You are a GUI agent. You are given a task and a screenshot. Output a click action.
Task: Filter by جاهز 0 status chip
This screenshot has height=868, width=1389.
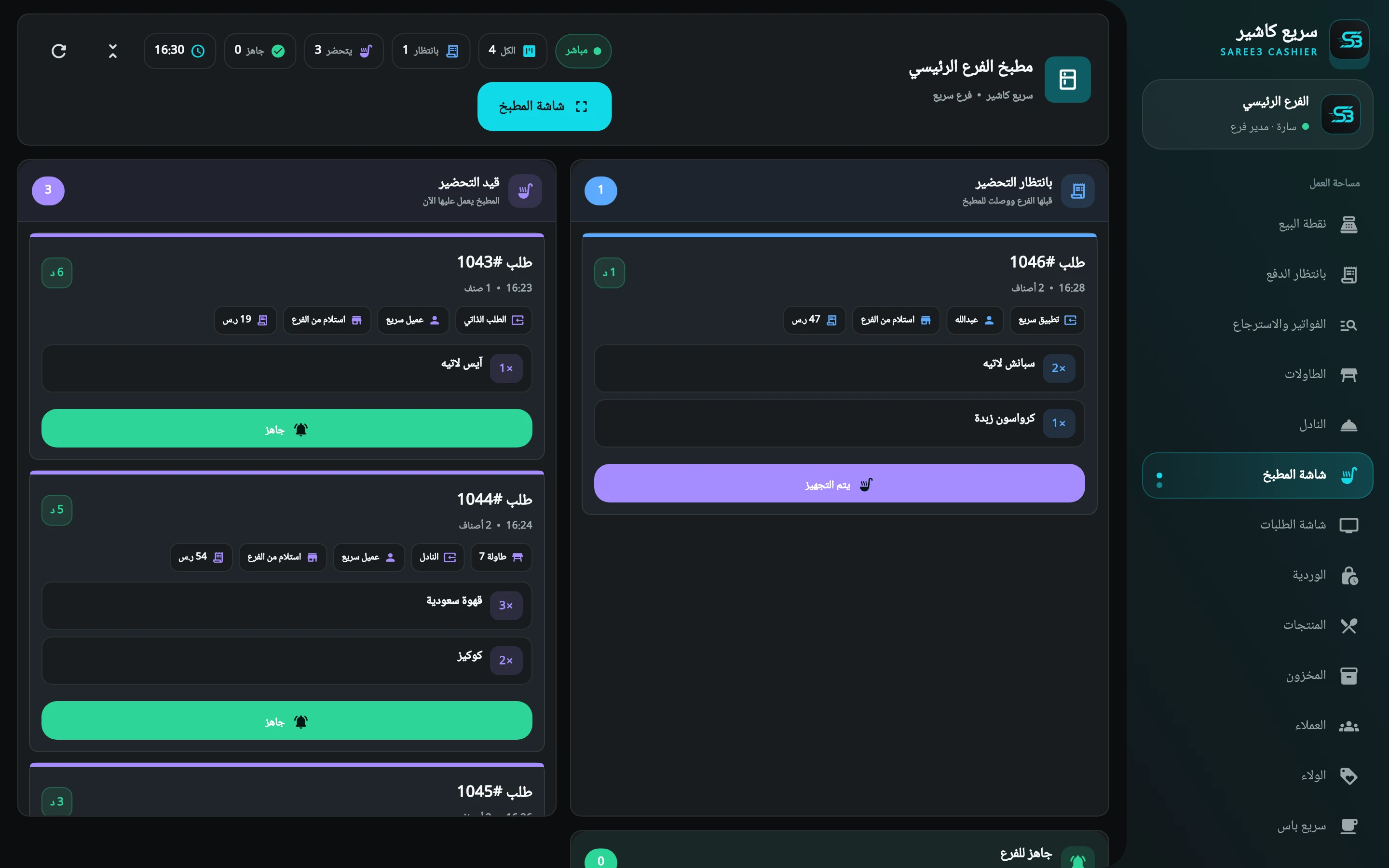pyautogui.click(x=259, y=51)
